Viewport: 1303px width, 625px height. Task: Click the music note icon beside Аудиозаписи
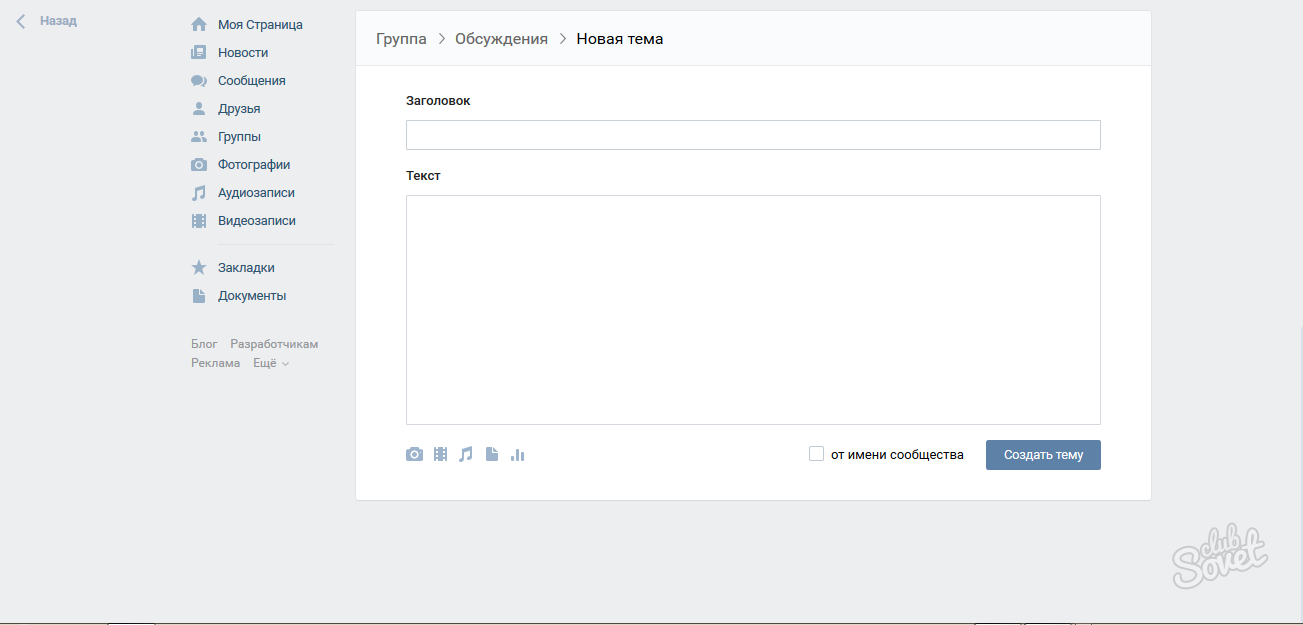(199, 193)
